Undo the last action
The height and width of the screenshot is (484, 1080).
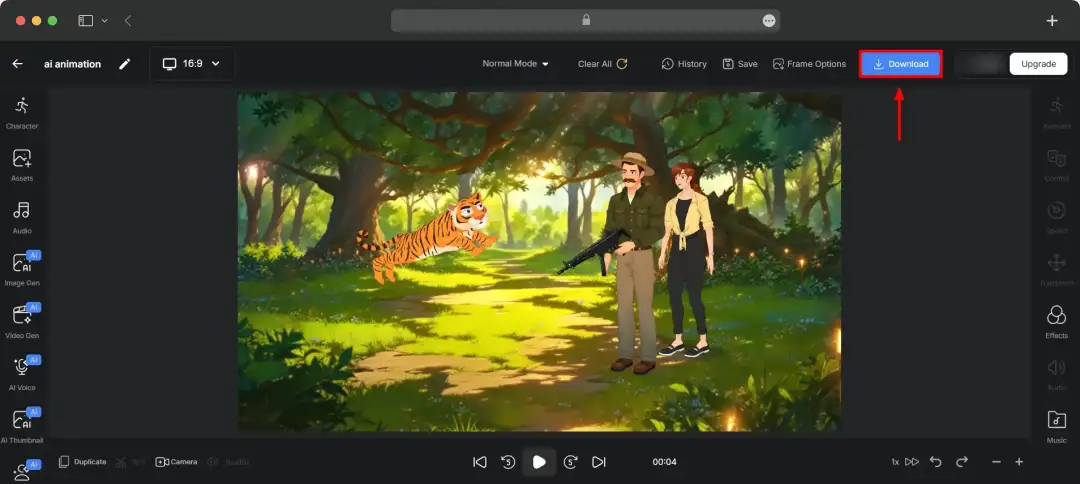click(935, 461)
